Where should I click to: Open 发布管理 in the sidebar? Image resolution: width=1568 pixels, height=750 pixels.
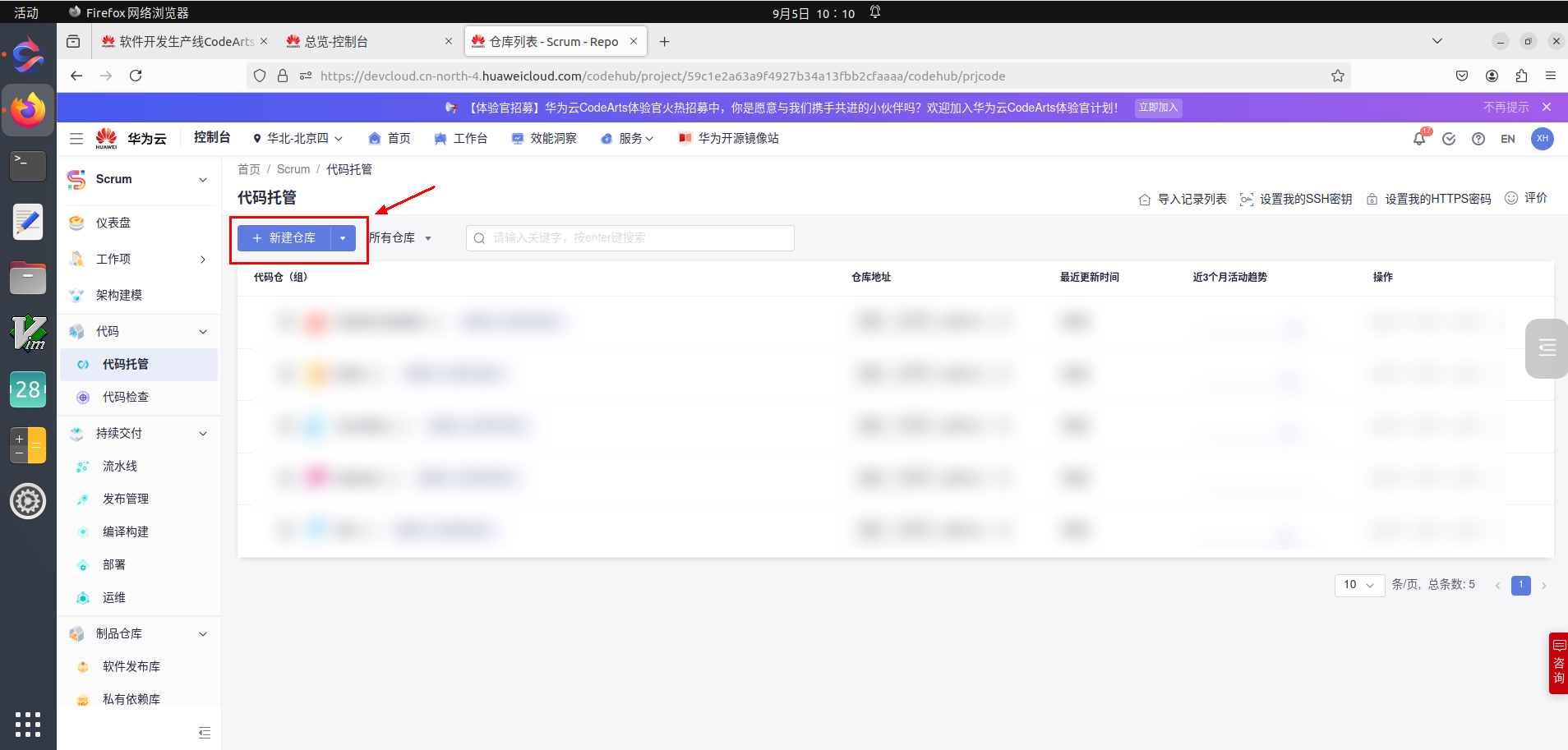point(126,499)
